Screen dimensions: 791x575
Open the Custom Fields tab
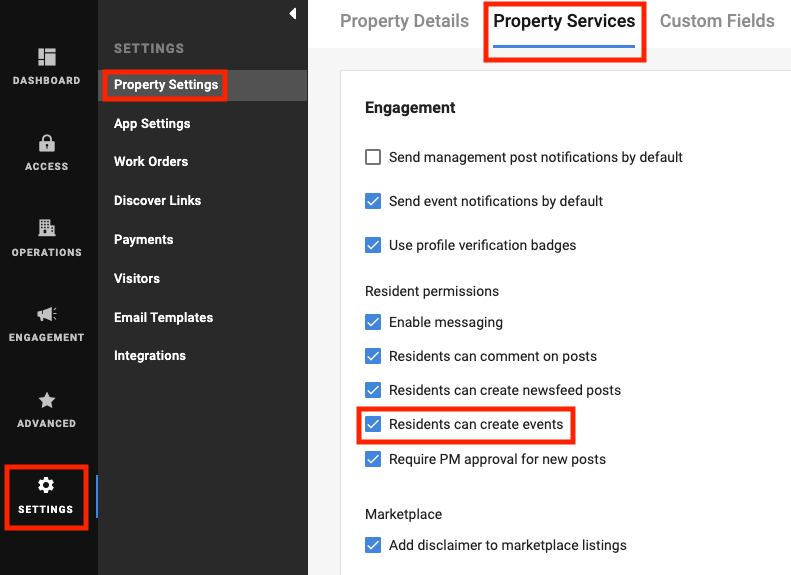click(x=716, y=21)
